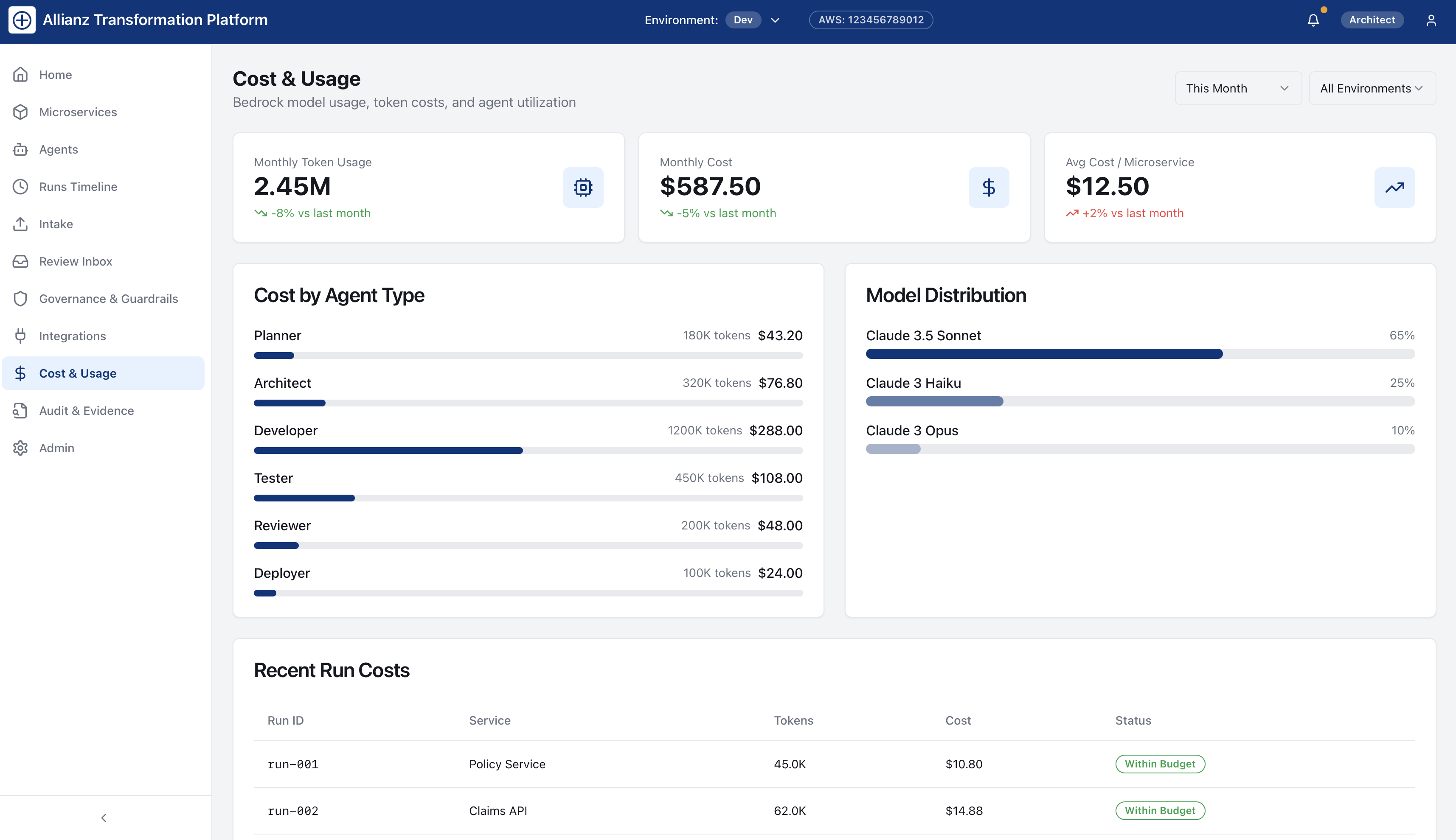Expand the Environment Dev selector chevron
This screenshot has width=1456, height=840.
[x=775, y=20]
